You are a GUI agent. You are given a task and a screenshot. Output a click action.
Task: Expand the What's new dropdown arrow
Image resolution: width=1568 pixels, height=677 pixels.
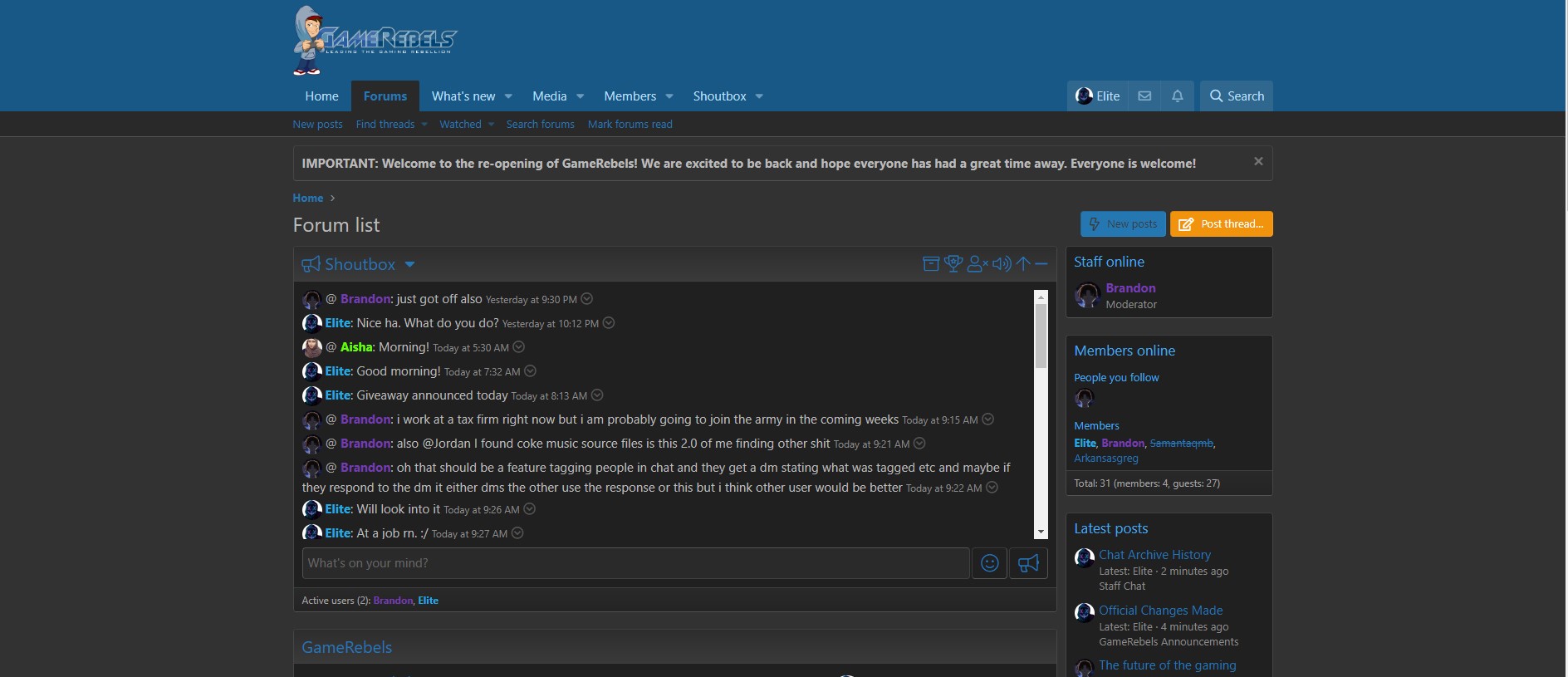tap(508, 96)
